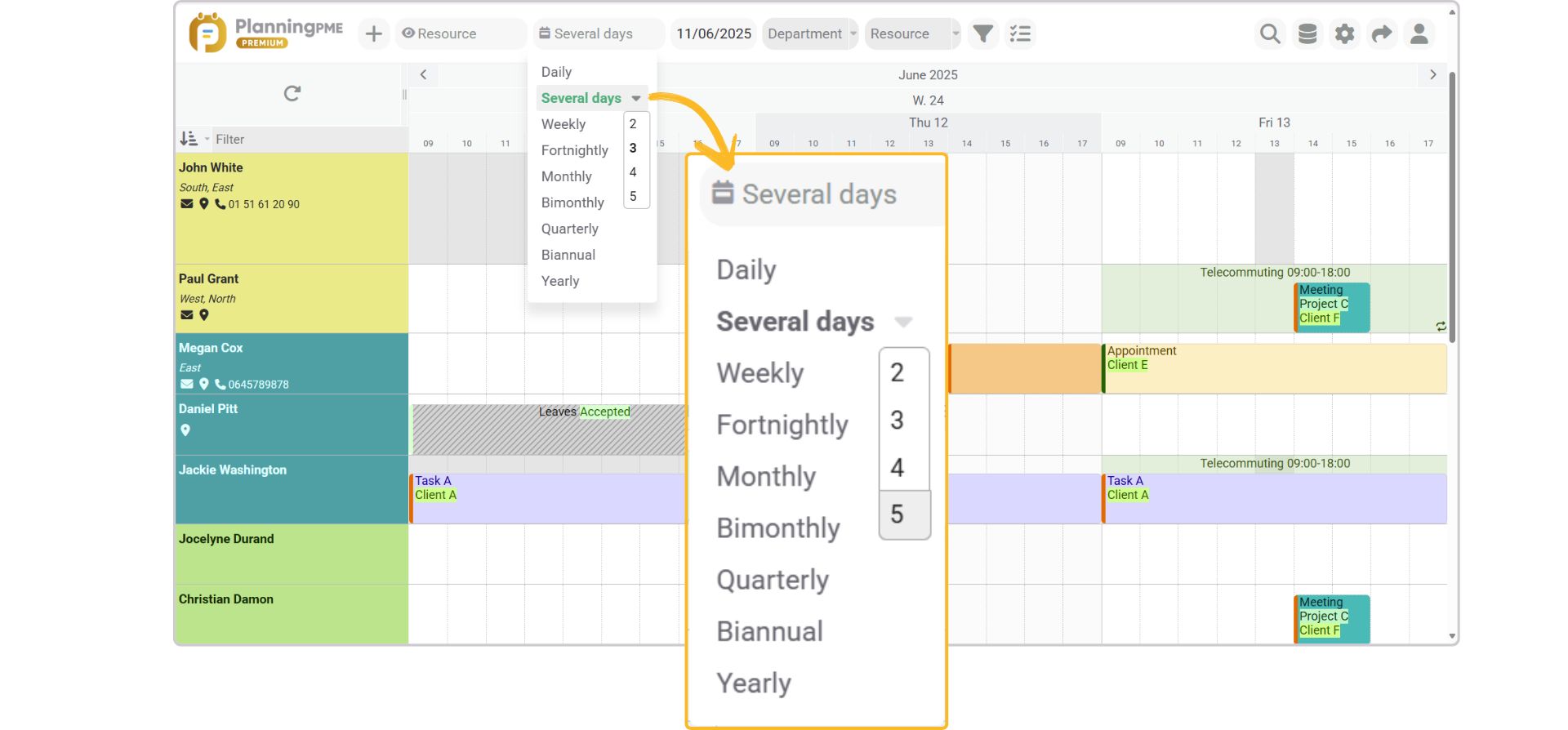Click the refresh planning icon

coord(292,94)
